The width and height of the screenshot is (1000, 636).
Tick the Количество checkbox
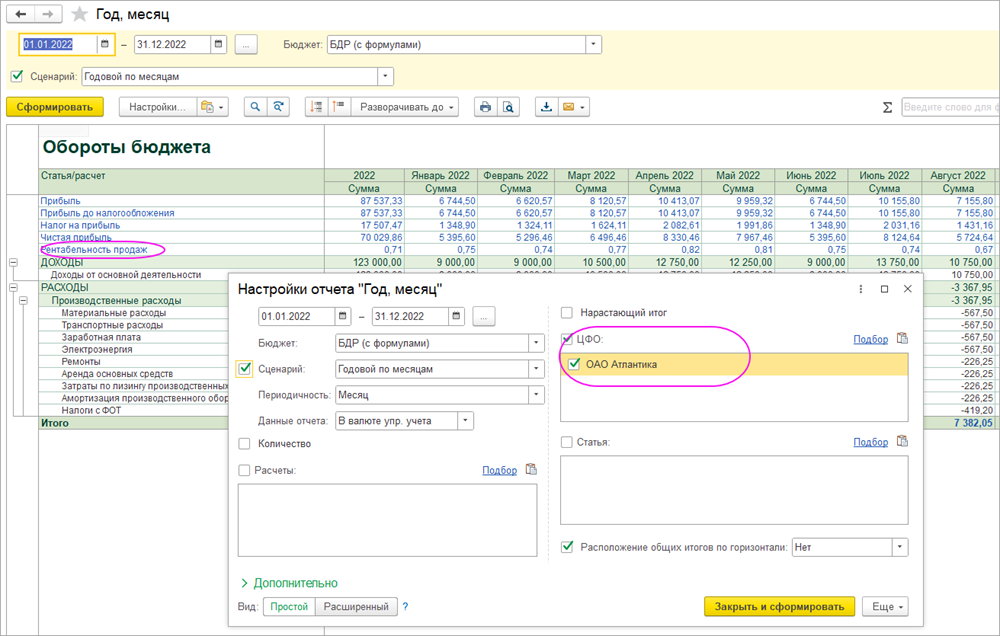click(245, 444)
